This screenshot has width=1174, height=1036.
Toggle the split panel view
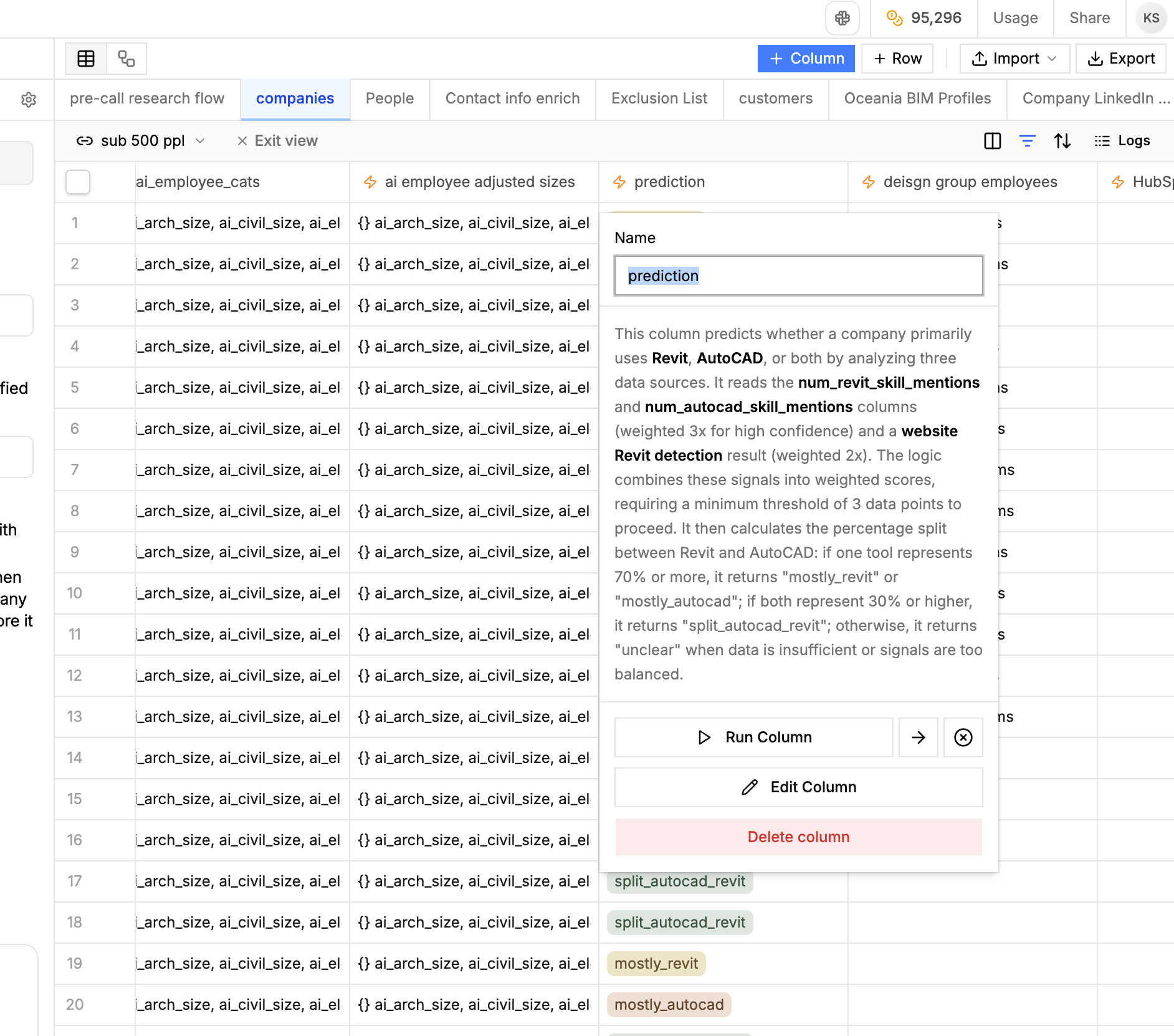pyautogui.click(x=992, y=141)
